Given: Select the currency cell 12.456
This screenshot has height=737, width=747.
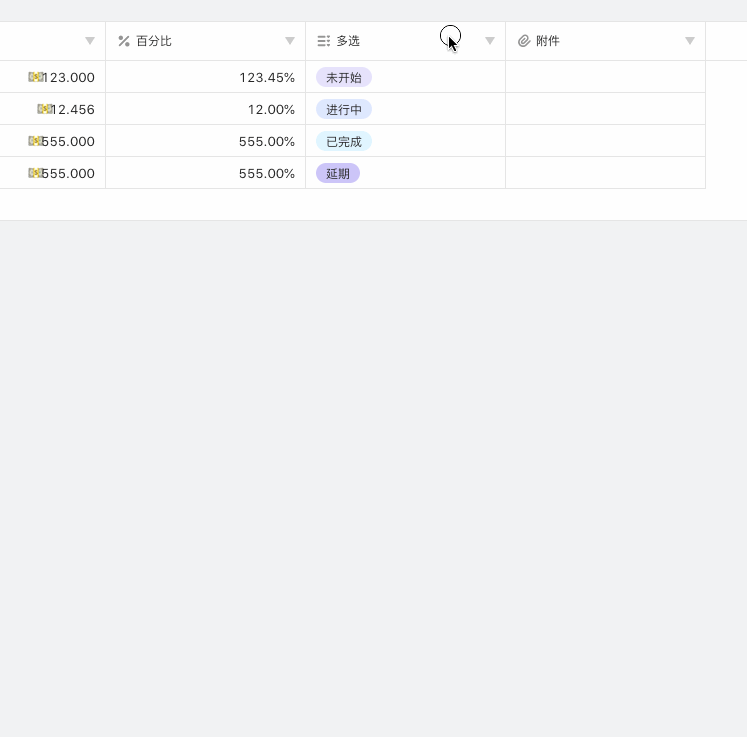Looking at the screenshot, I should [x=52, y=109].
